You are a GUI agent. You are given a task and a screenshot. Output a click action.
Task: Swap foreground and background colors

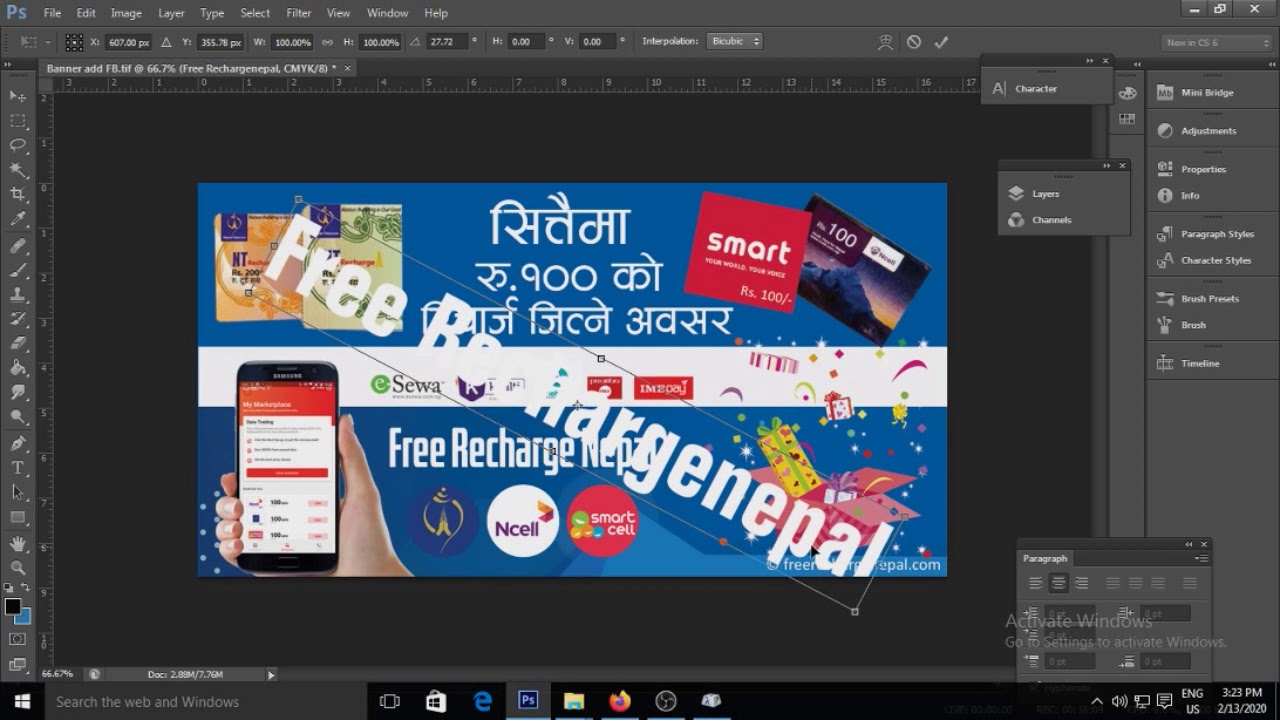click(x=26, y=588)
